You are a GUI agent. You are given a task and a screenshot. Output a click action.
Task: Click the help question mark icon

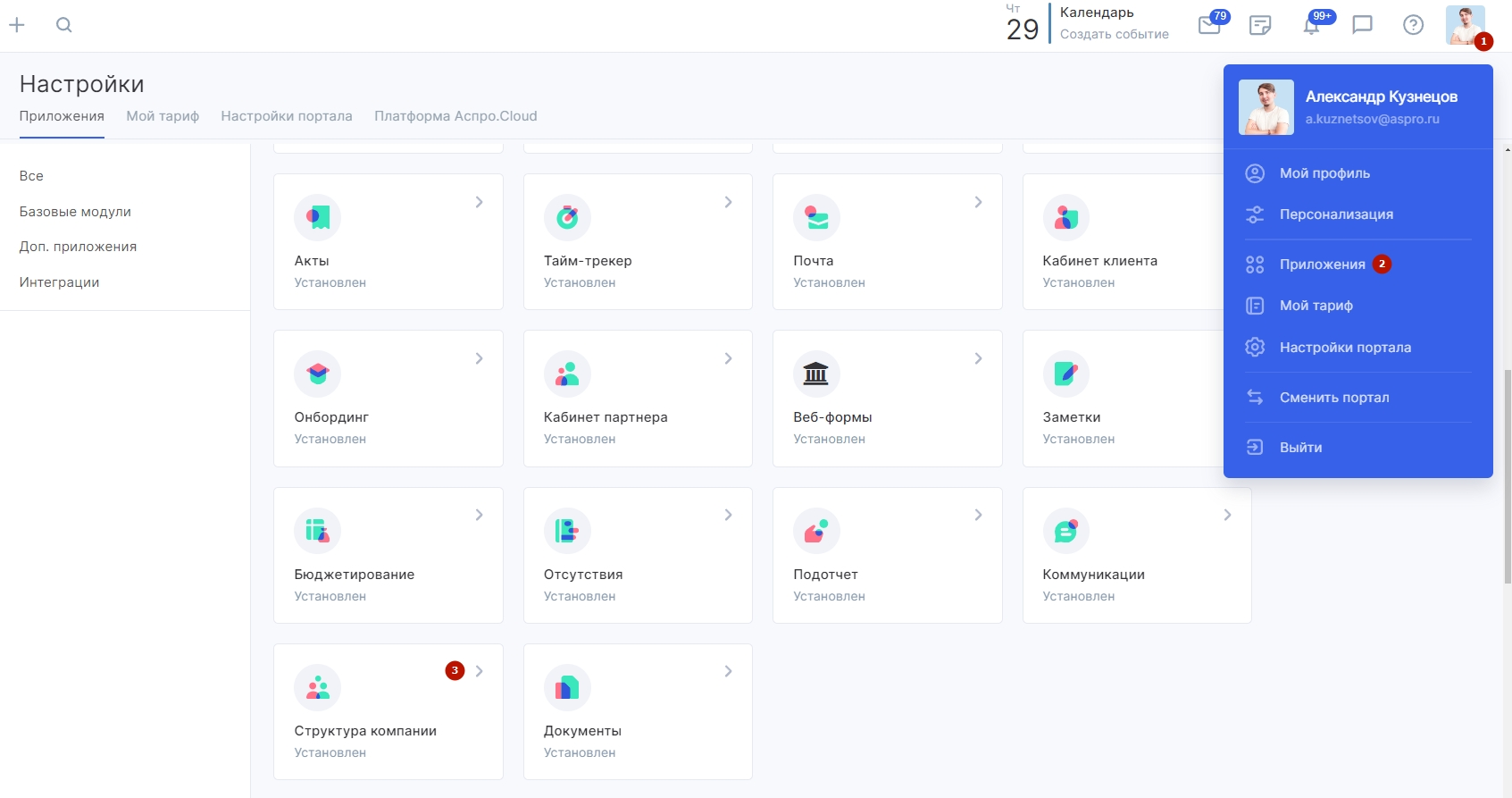(1413, 25)
